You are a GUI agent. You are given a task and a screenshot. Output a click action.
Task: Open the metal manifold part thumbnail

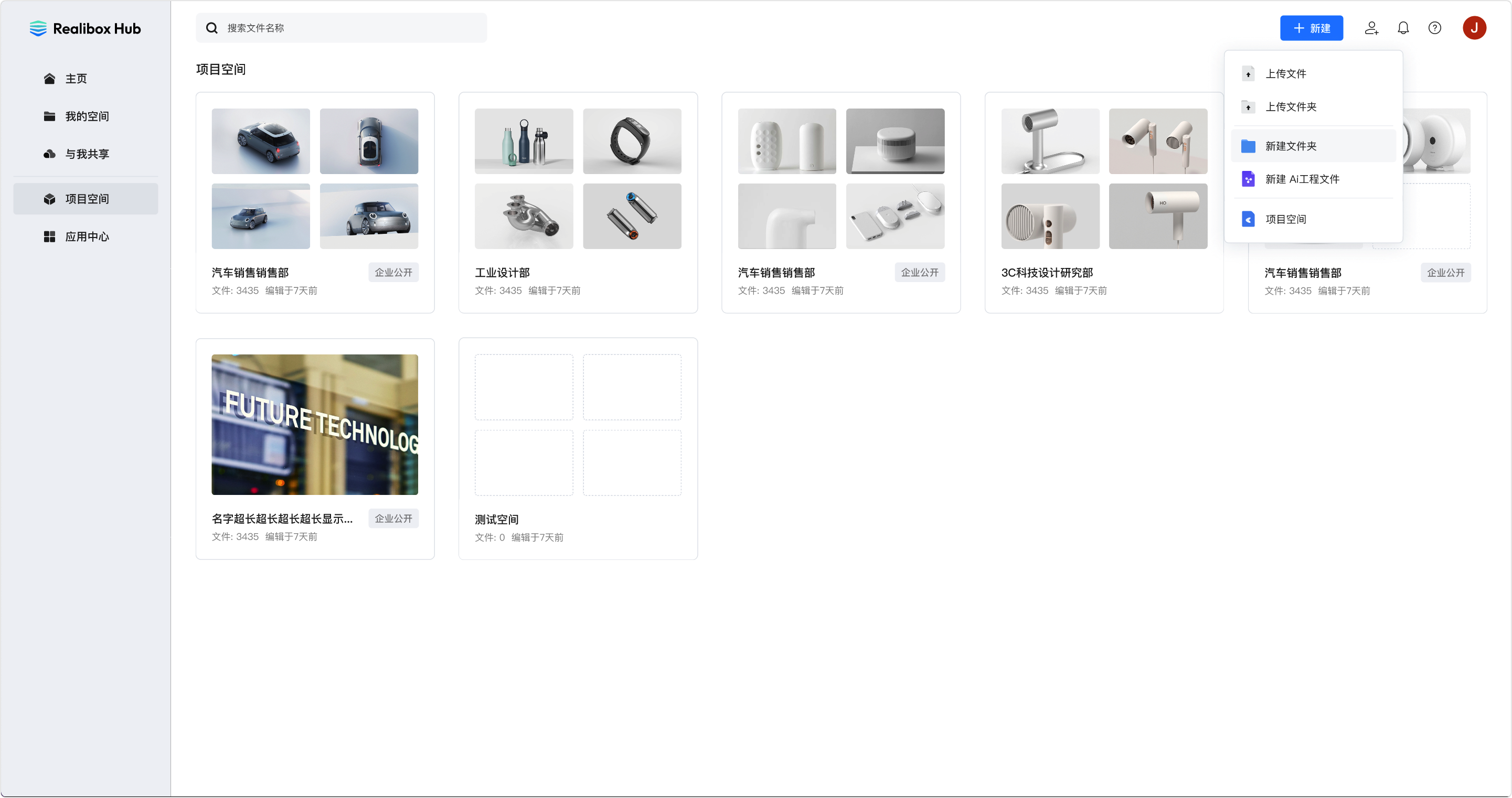(524, 216)
